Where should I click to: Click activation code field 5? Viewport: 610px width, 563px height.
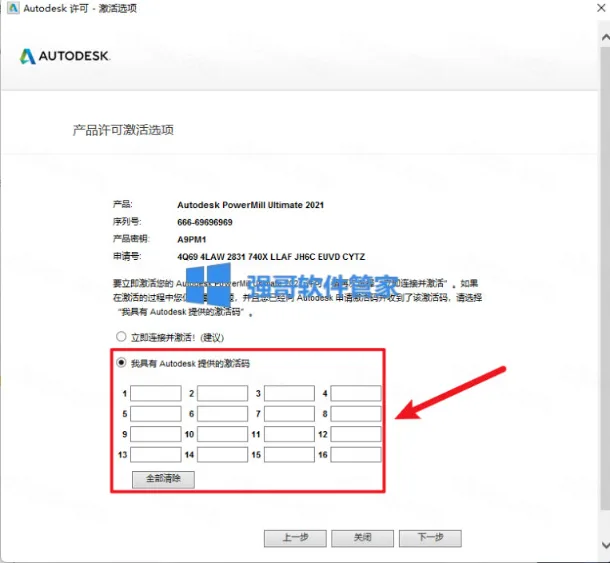point(156,414)
